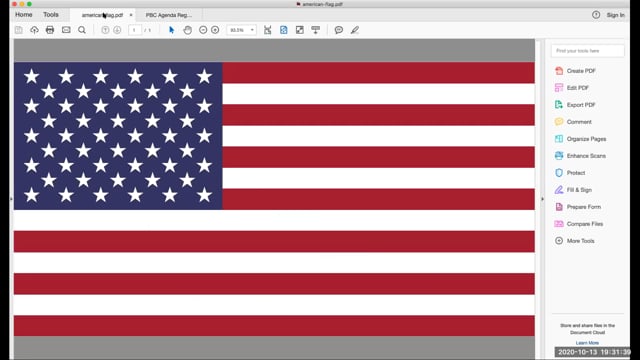The width and height of the screenshot is (640, 360).
Task: Click the Find your tools search field
Action: tap(587, 51)
